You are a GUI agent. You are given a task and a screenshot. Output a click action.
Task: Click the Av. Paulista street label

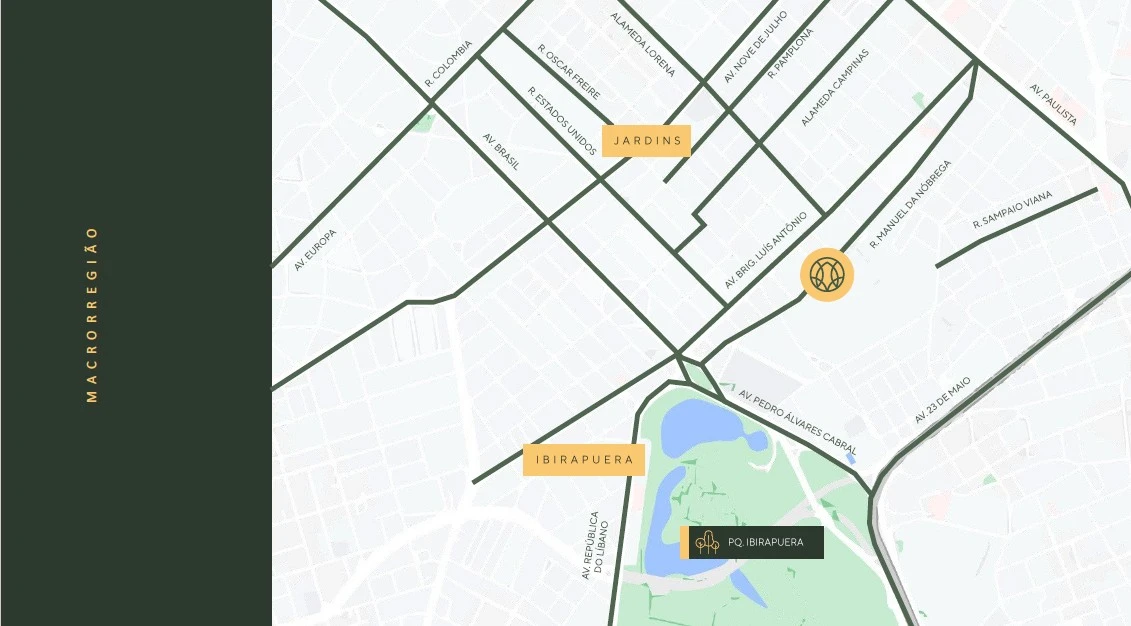tap(1054, 104)
